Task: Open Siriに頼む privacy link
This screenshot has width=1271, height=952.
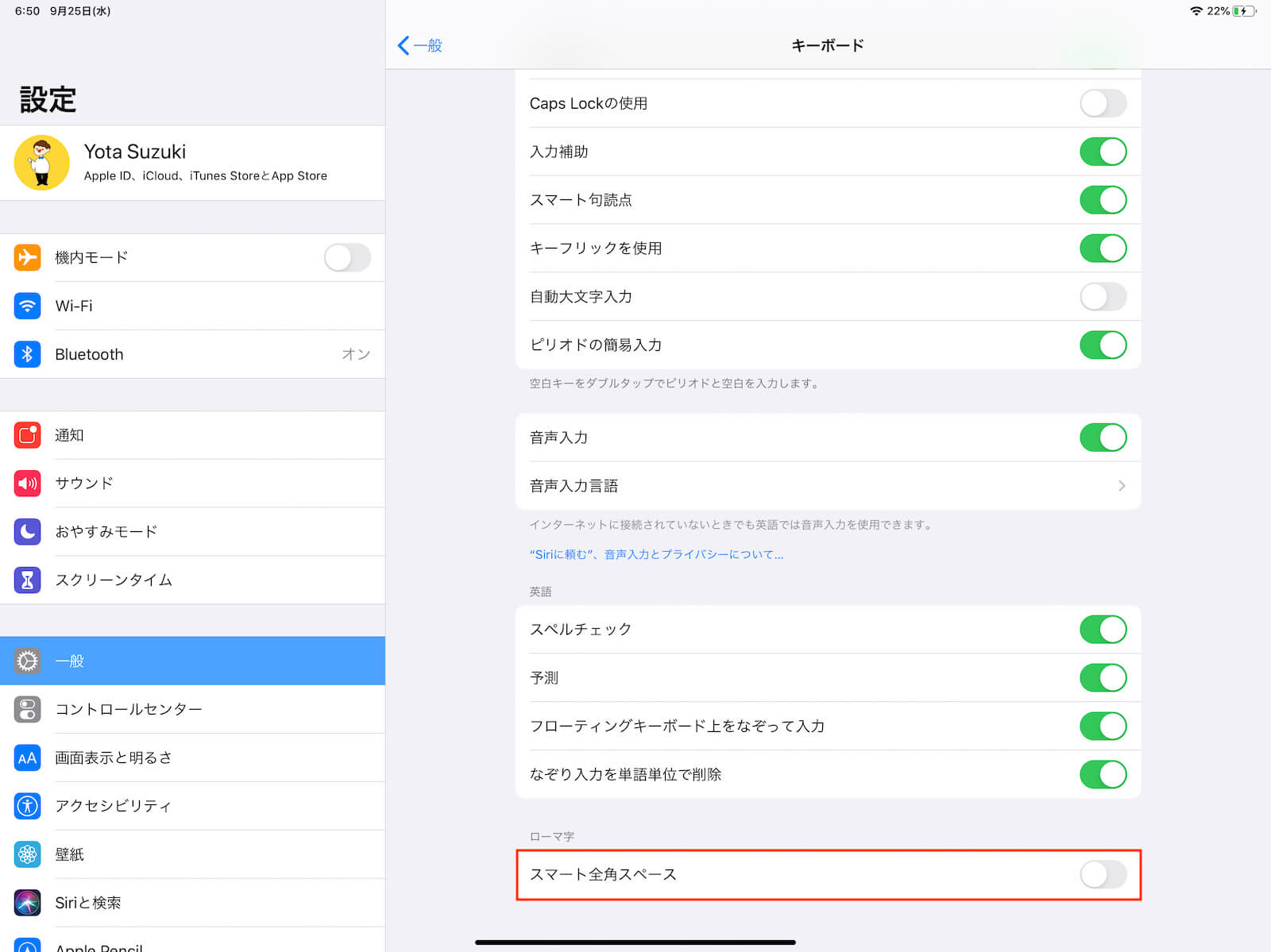Action: 656,555
